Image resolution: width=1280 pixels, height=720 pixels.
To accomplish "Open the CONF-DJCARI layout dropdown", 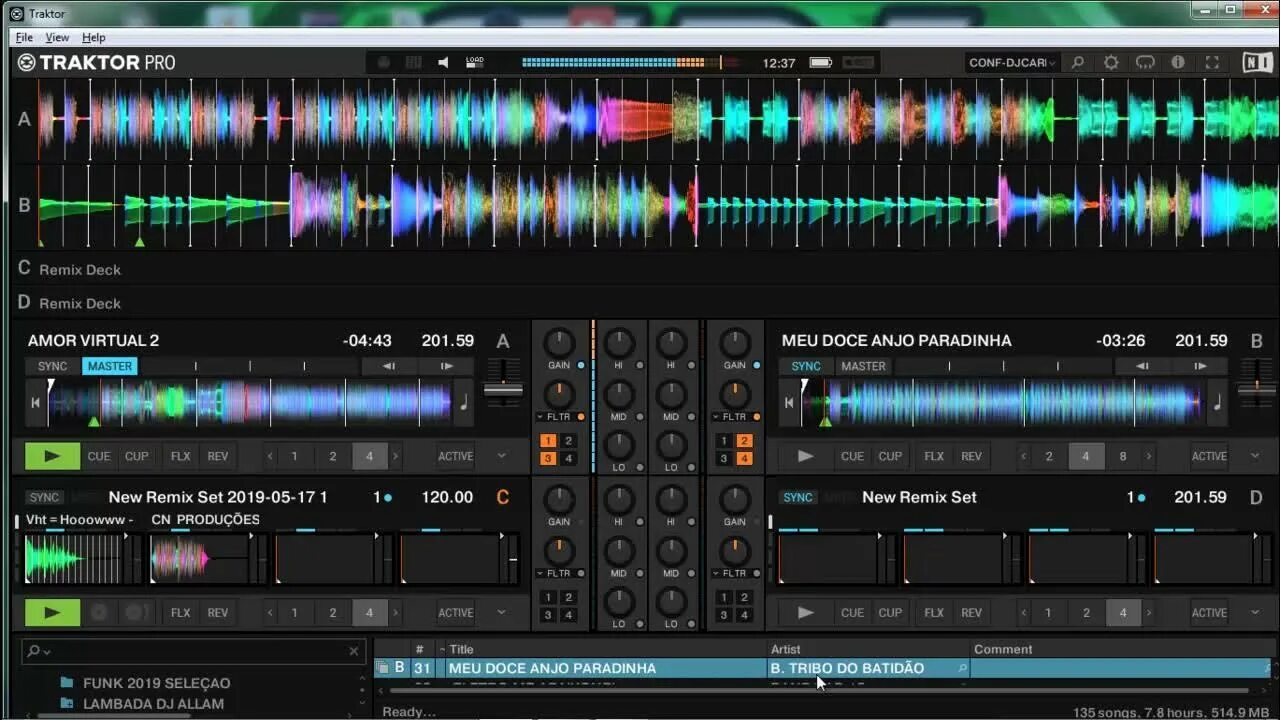I will (x=1012, y=62).
